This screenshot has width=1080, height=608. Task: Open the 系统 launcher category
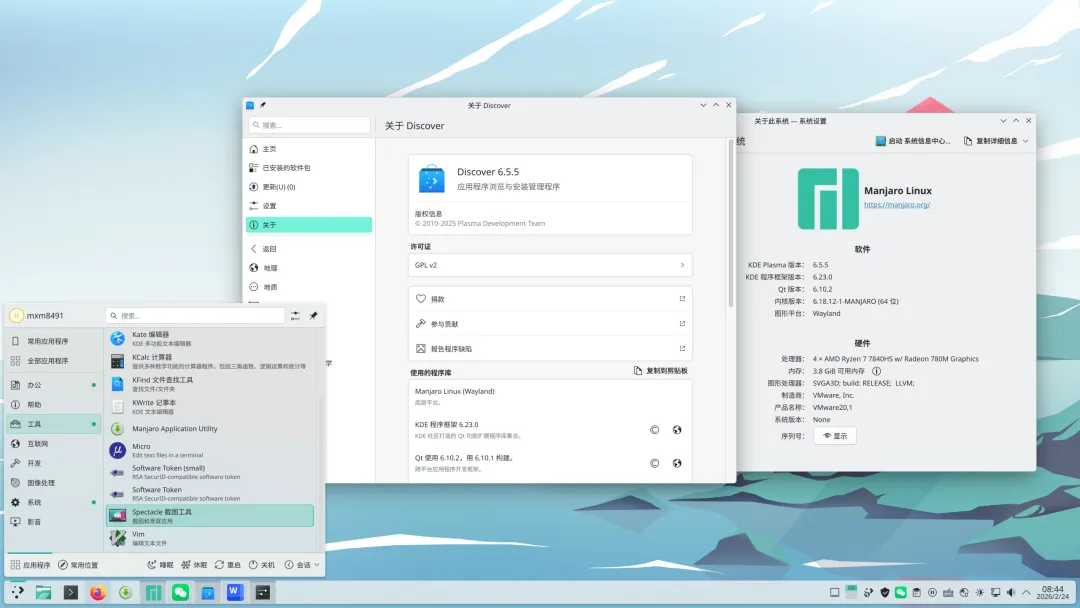[54, 502]
